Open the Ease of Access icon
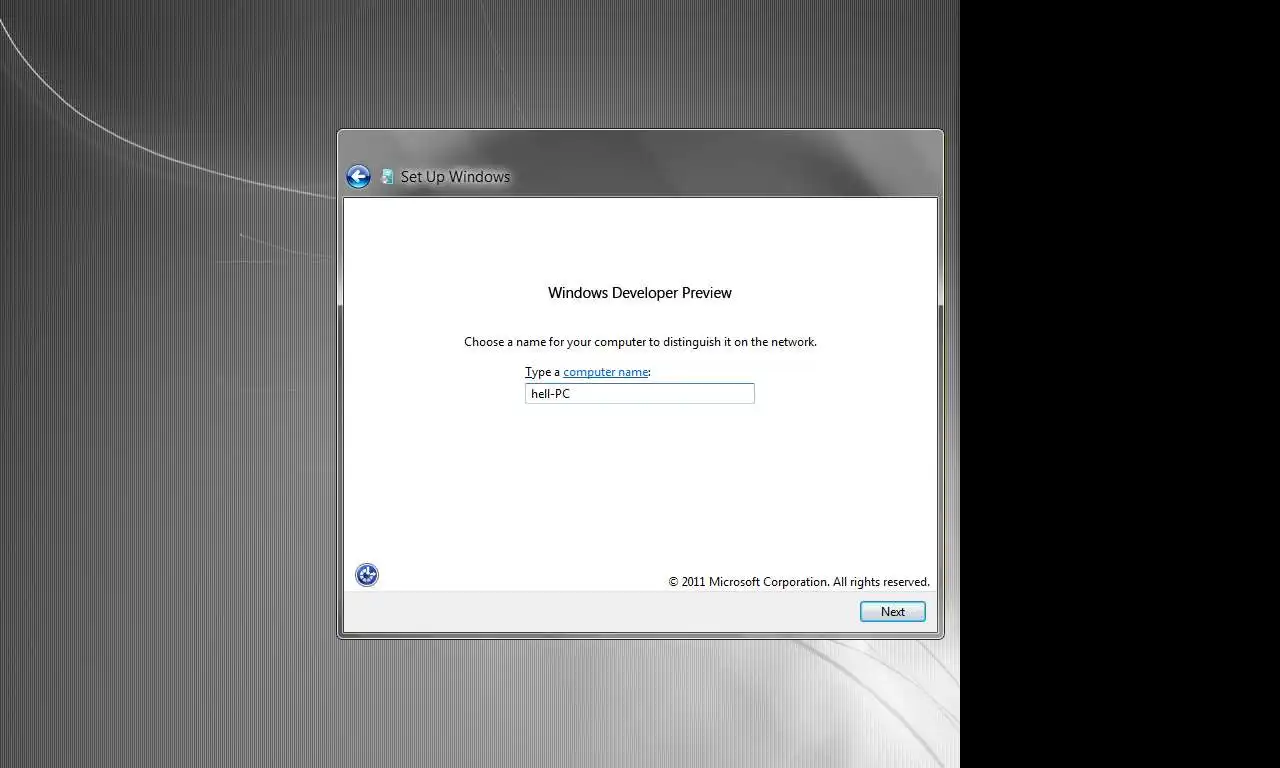This screenshot has height=768, width=1280. [x=367, y=575]
